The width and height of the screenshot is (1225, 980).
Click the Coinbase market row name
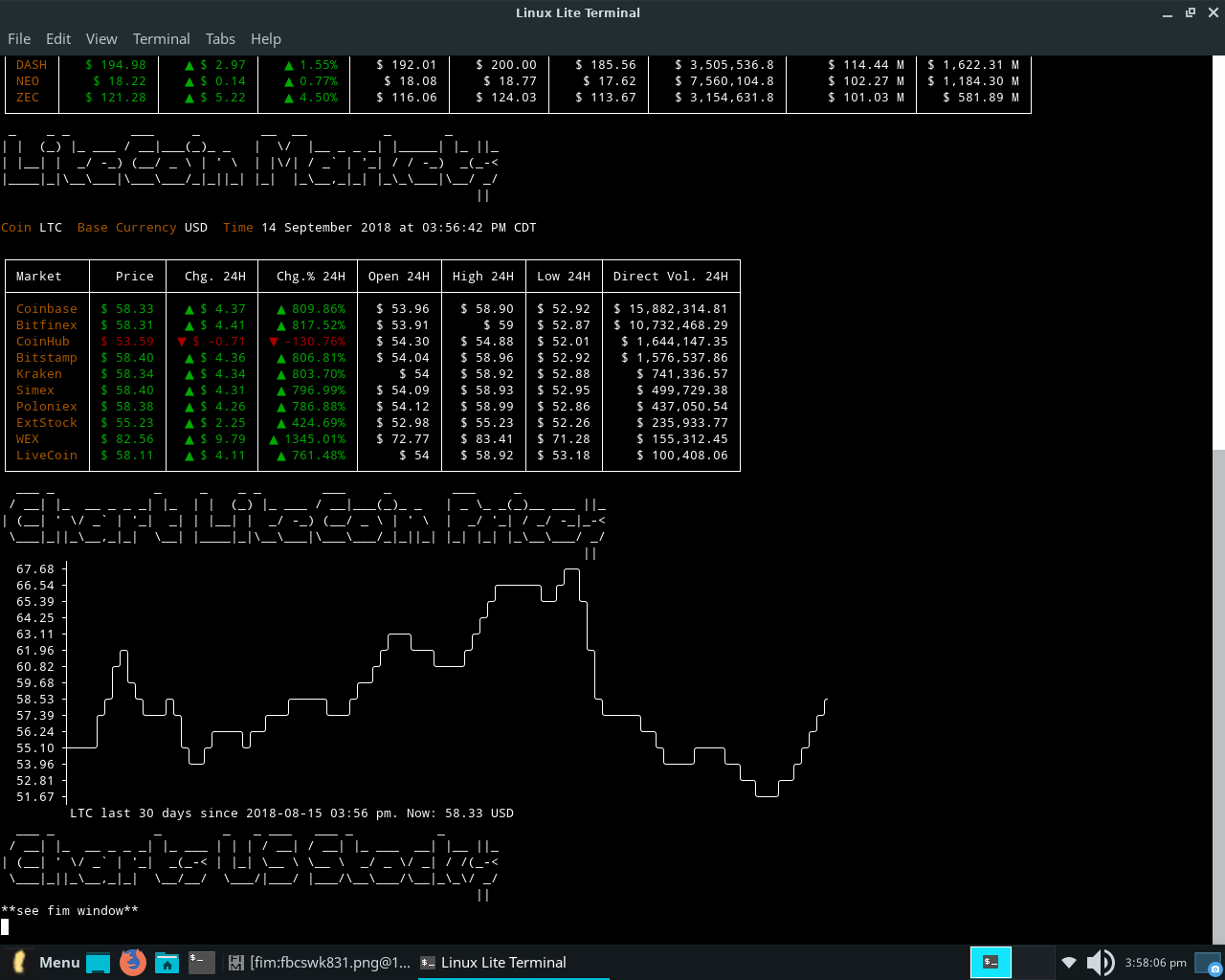[x=47, y=309]
